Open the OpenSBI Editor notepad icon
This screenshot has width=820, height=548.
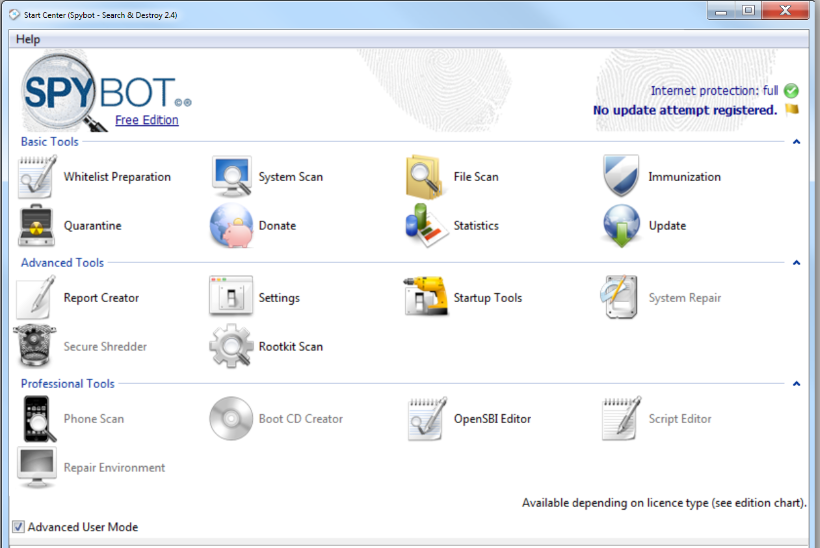[x=427, y=418]
